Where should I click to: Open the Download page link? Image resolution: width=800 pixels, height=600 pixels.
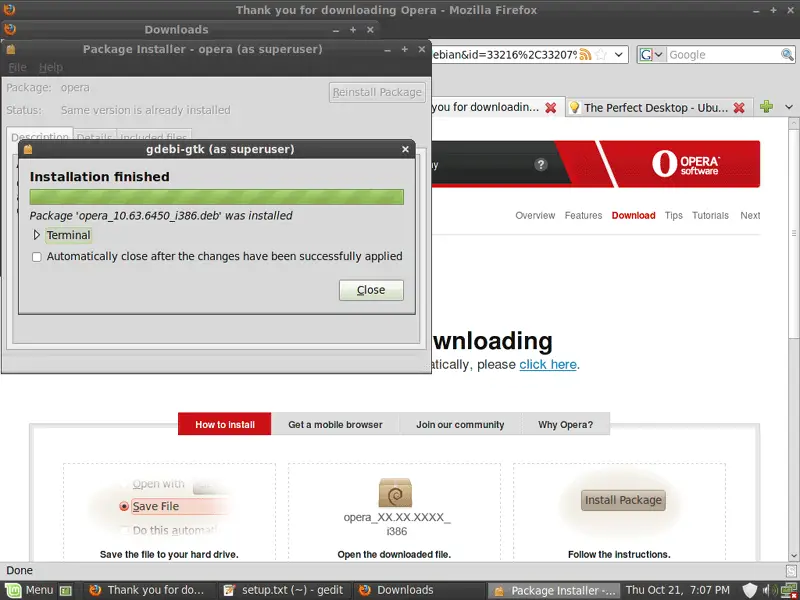[633, 215]
